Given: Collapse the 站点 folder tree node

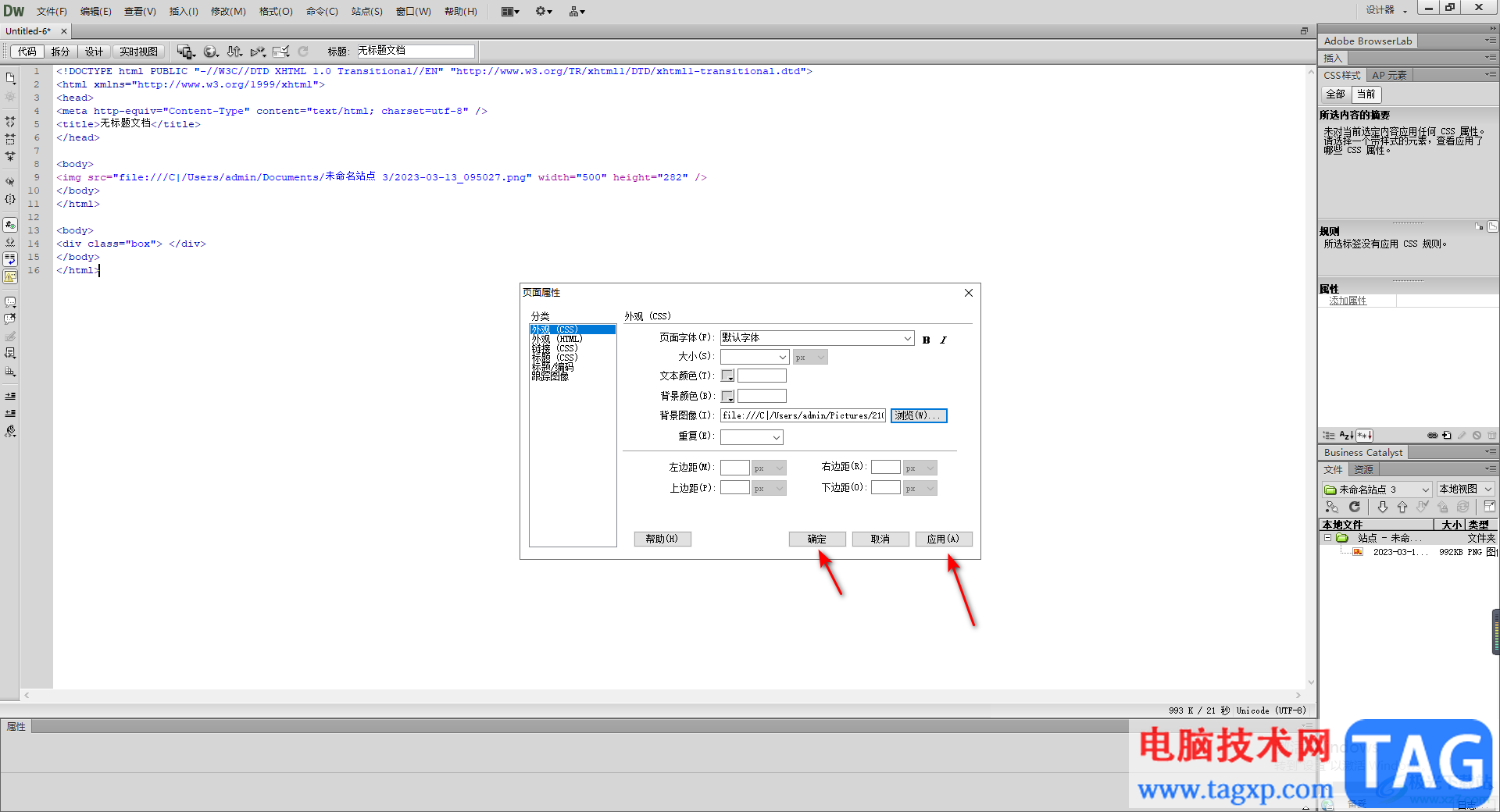Looking at the screenshot, I should pyautogui.click(x=1327, y=538).
